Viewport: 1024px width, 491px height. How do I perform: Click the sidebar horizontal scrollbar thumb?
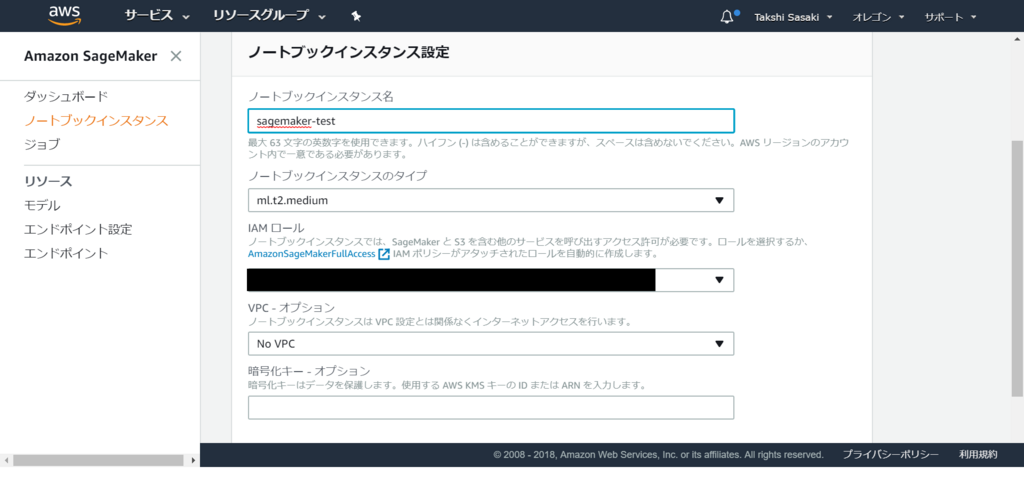click(98, 460)
